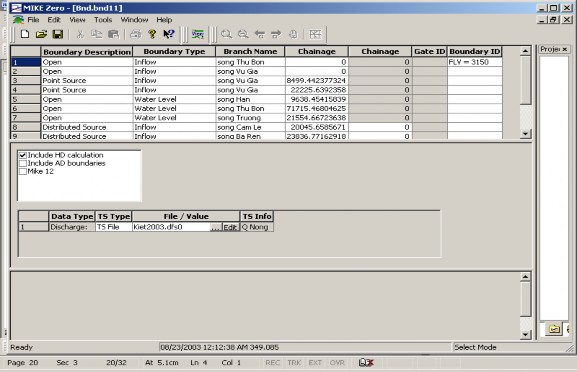Click the song Thu Bon cell in row 1
Screen dimensions: 577x372
coord(250,62)
